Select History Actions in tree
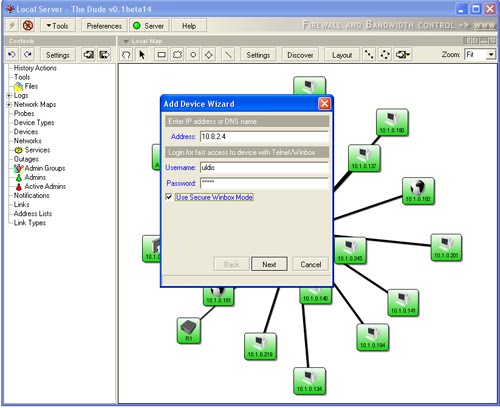Image resolution: width=500 pixels, height=408 pixels. [35, 68]
